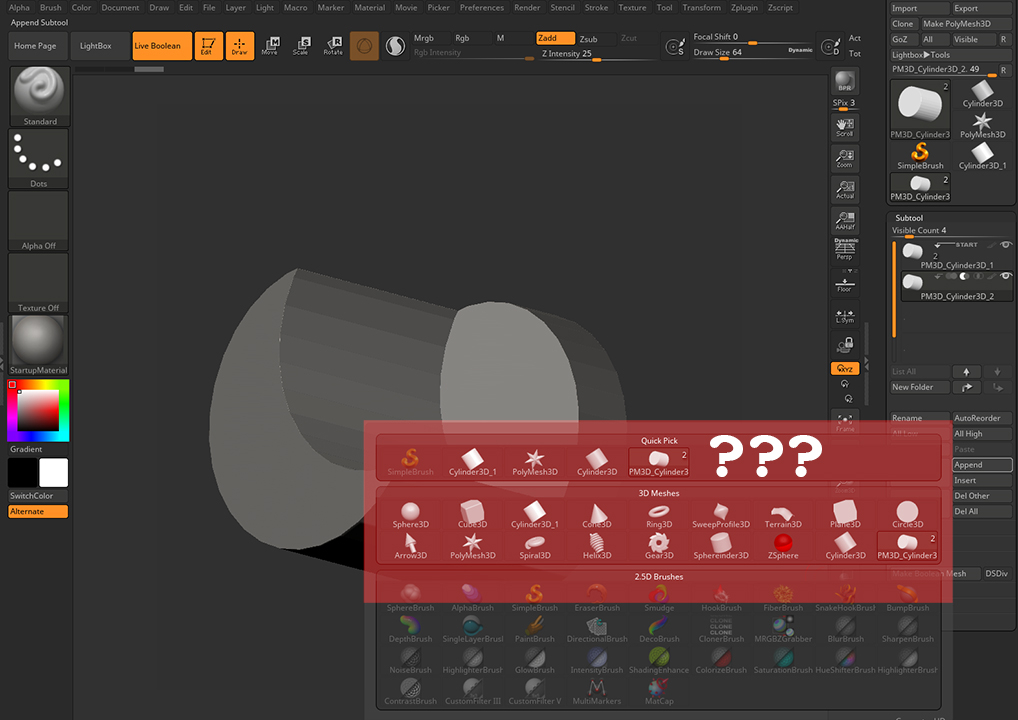The image size is (1018, 720).
Task: Click the Insert subtool button
Action: tap(982, 480)
